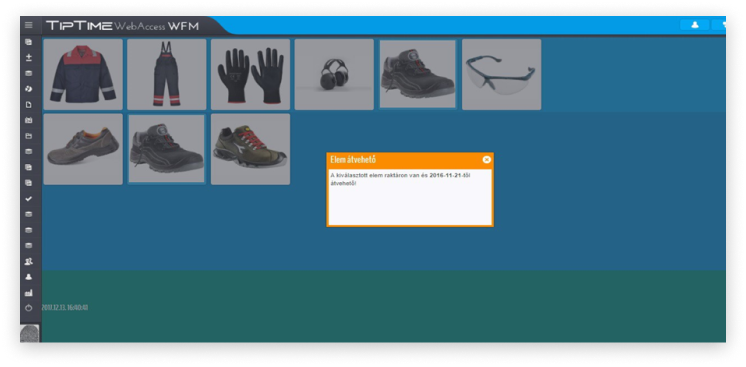746x367 pixels.
Task: Click the power logout icon
Action: click(x=29, y=308)
